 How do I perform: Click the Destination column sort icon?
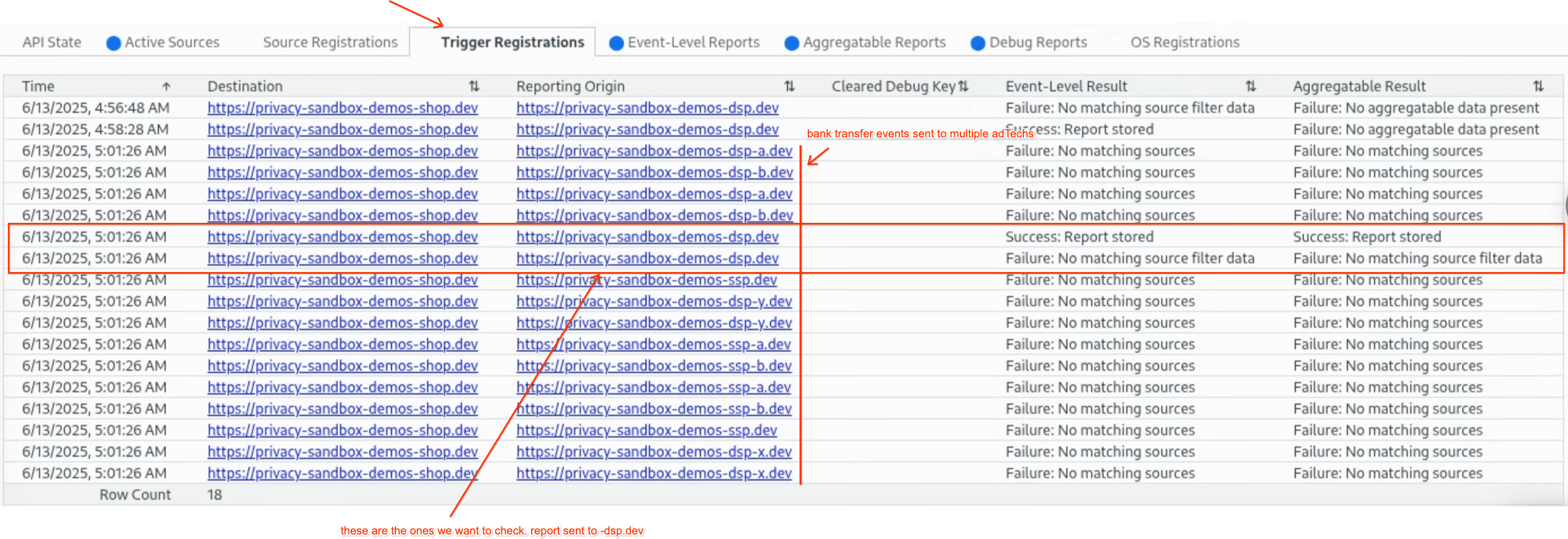[473, 87]
